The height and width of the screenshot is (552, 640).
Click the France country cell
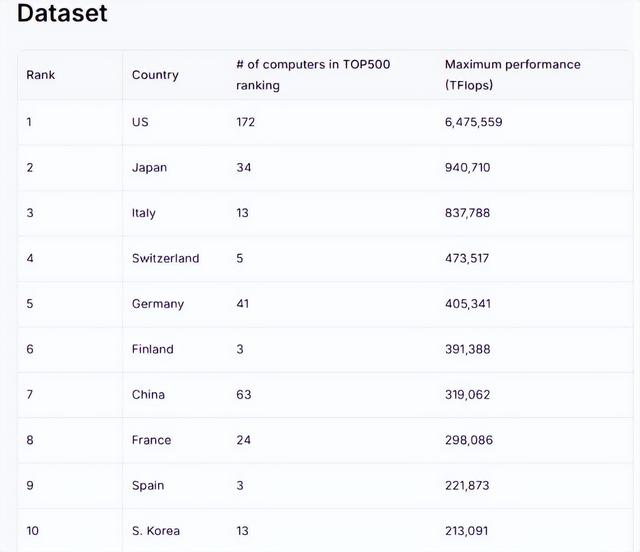pyautogui.click(x=151, y=440)
